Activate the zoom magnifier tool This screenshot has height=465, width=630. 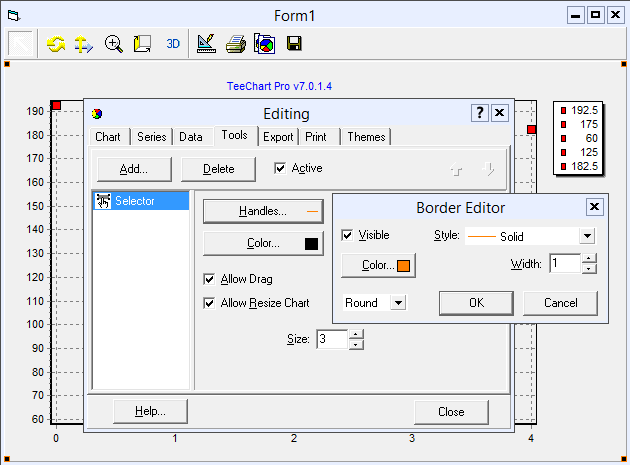(114, 44)
